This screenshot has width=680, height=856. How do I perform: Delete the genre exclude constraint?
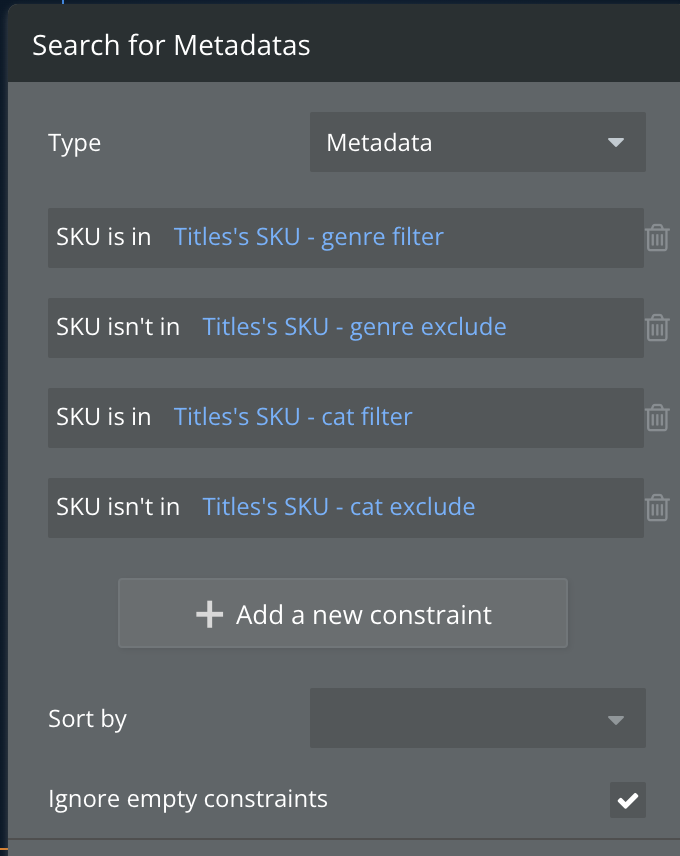coord(657,328)
